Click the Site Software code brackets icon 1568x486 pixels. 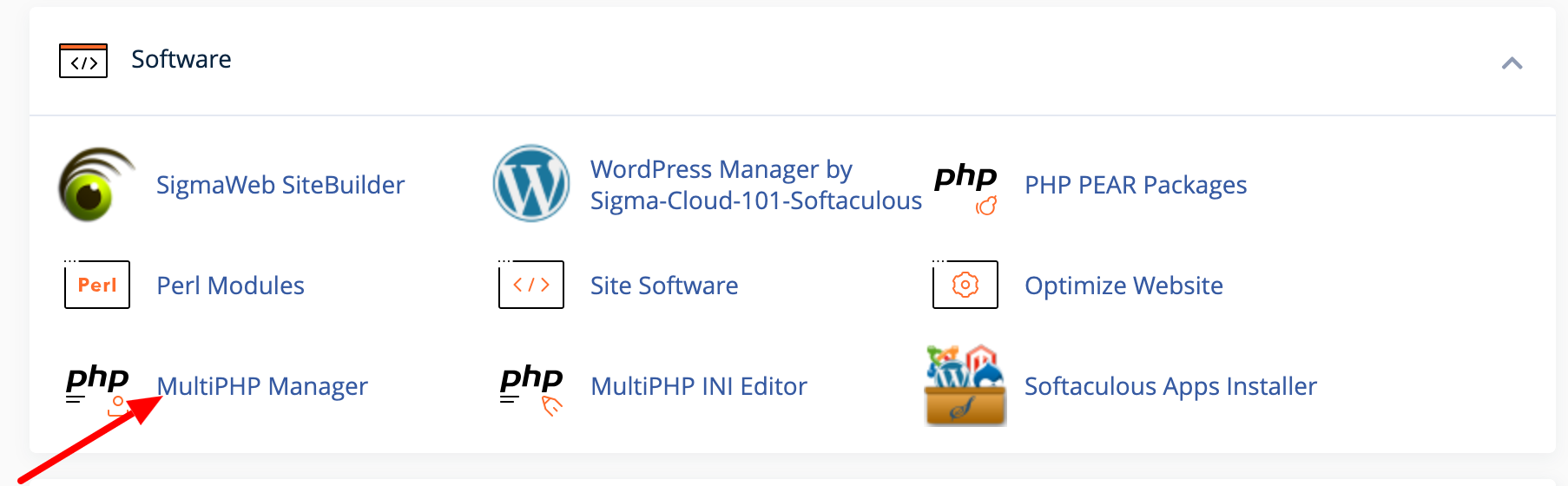tap(531, 284)
